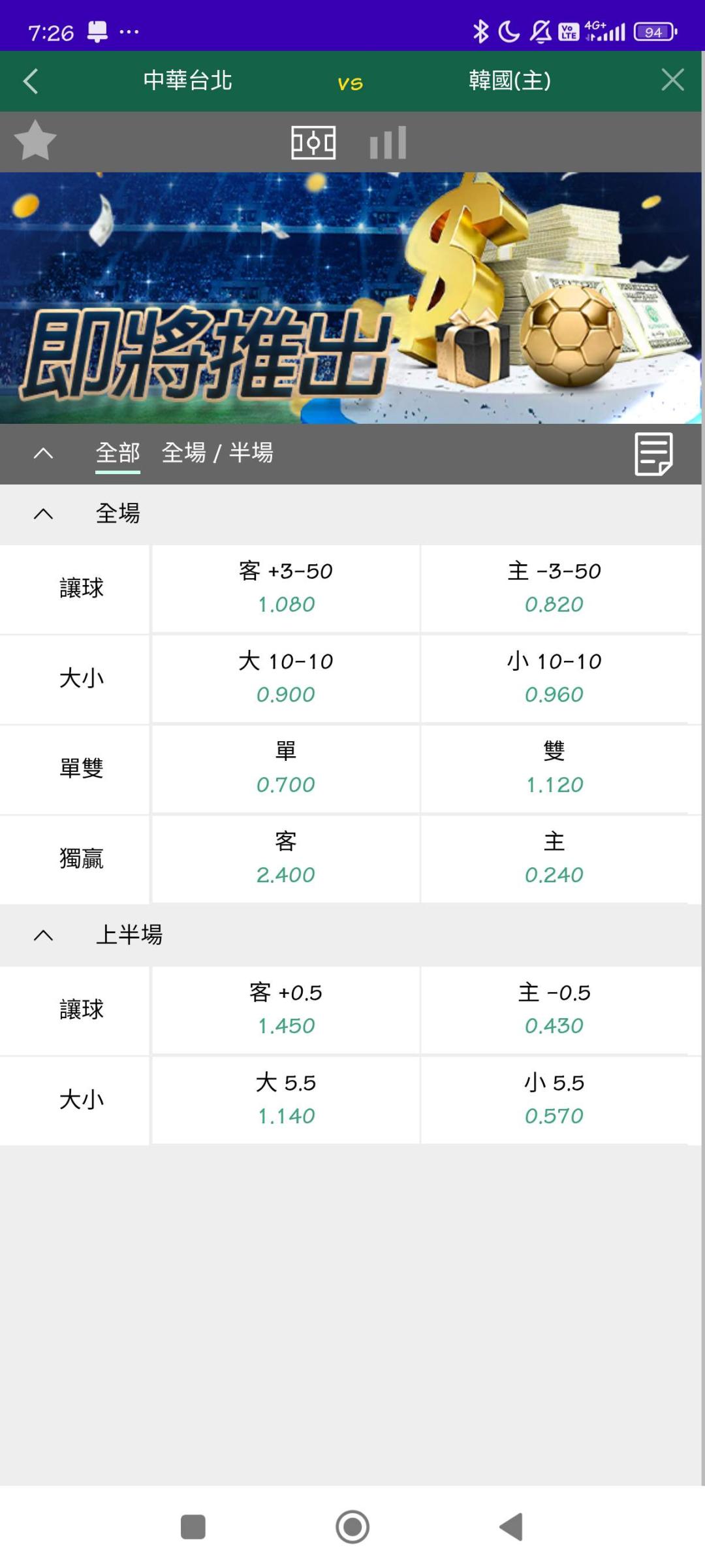Viewport: 705px width, 1568px height.
Task: Show the statistics bar chart icon
Action: (388, 142)
